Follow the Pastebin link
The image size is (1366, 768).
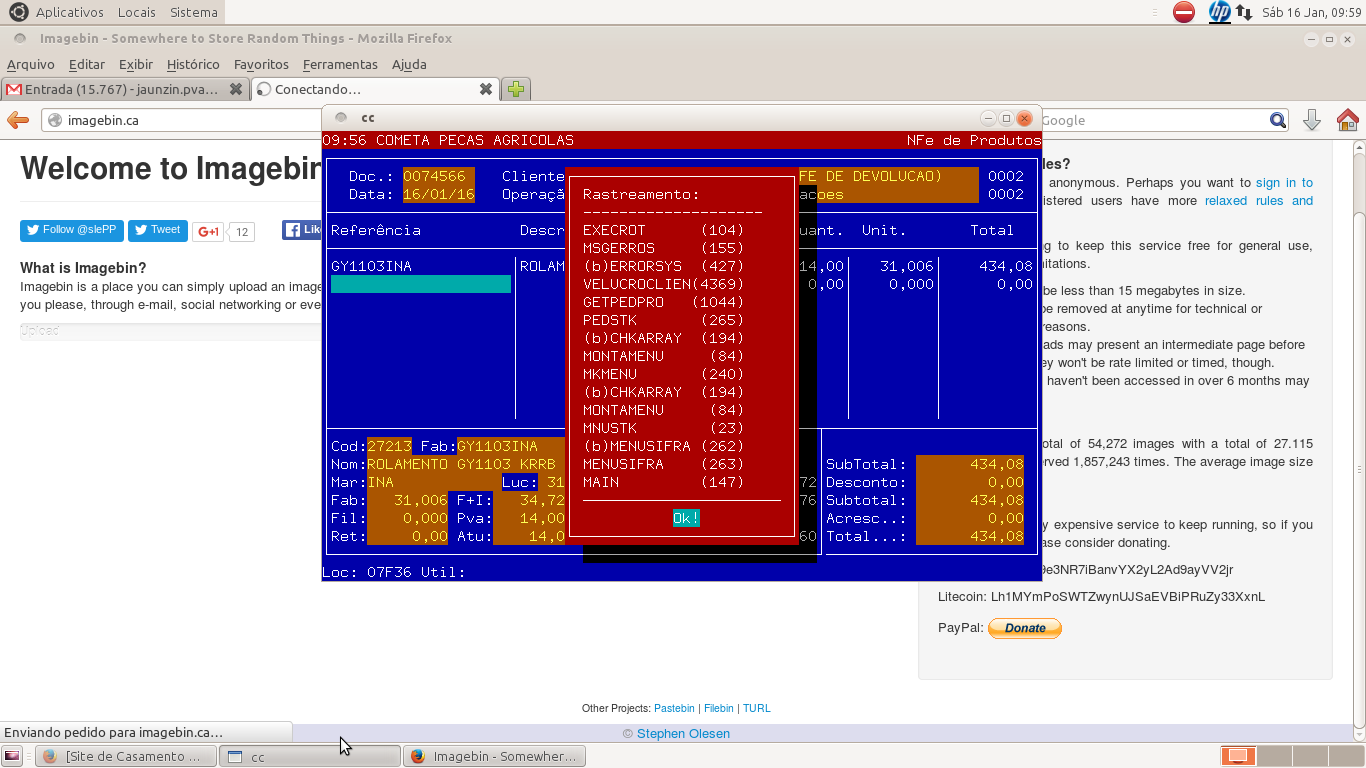click(x=674, y=708)
